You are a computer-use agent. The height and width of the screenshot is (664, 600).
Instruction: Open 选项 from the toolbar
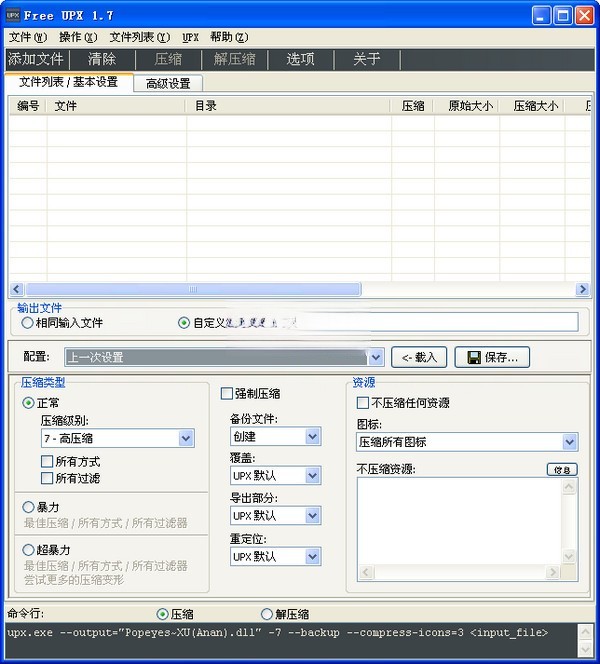pos(301,59)
